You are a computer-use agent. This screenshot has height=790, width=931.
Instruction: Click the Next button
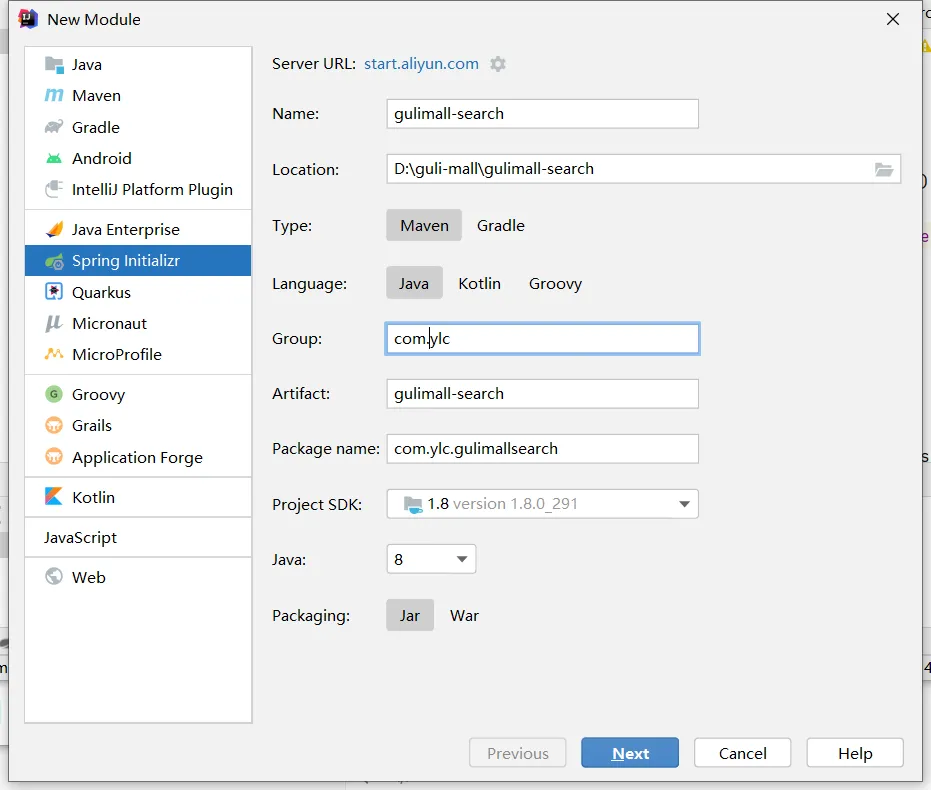tap(630, 753)
